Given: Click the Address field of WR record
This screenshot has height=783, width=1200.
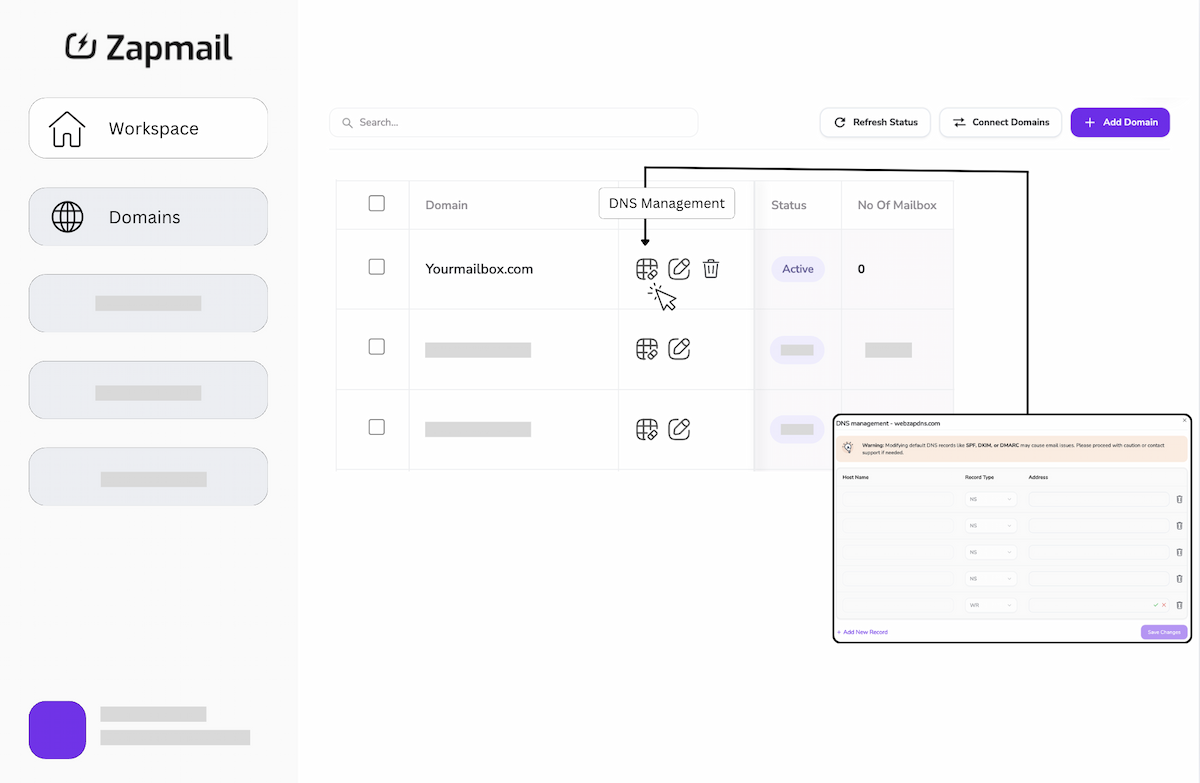Looking at the screenshot, I should pos(1099,605).
